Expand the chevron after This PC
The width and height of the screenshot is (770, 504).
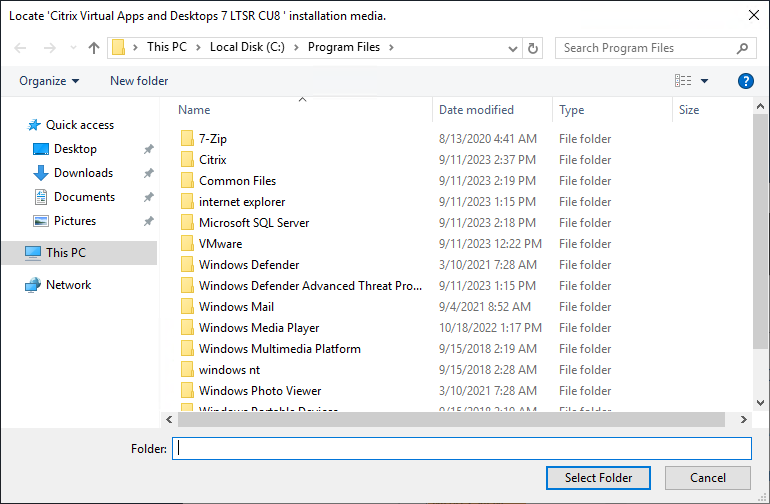pos(198,48)
